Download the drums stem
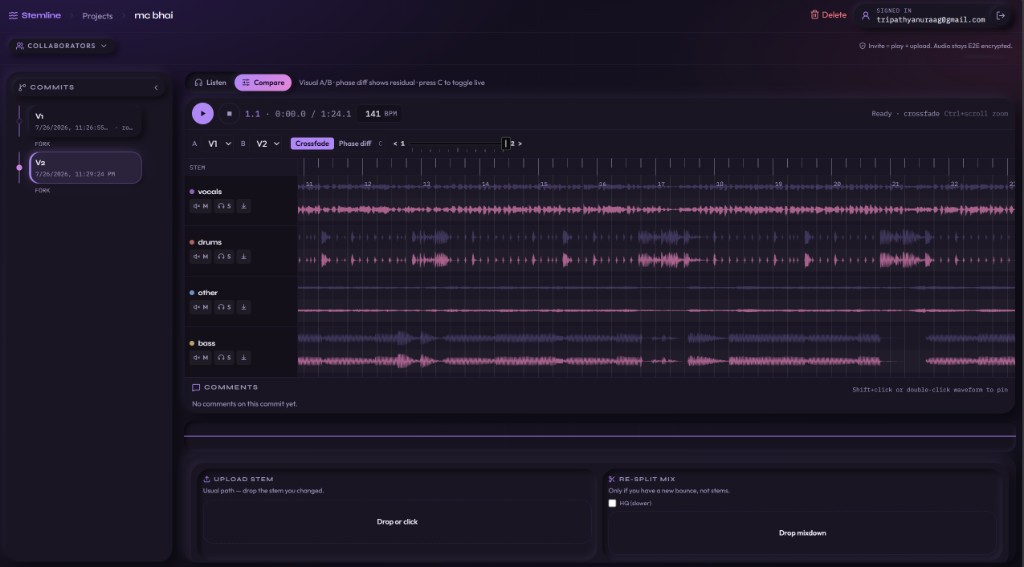This screenshot has width=1024, height=567. pyautogui.click(x=244, y=257)
